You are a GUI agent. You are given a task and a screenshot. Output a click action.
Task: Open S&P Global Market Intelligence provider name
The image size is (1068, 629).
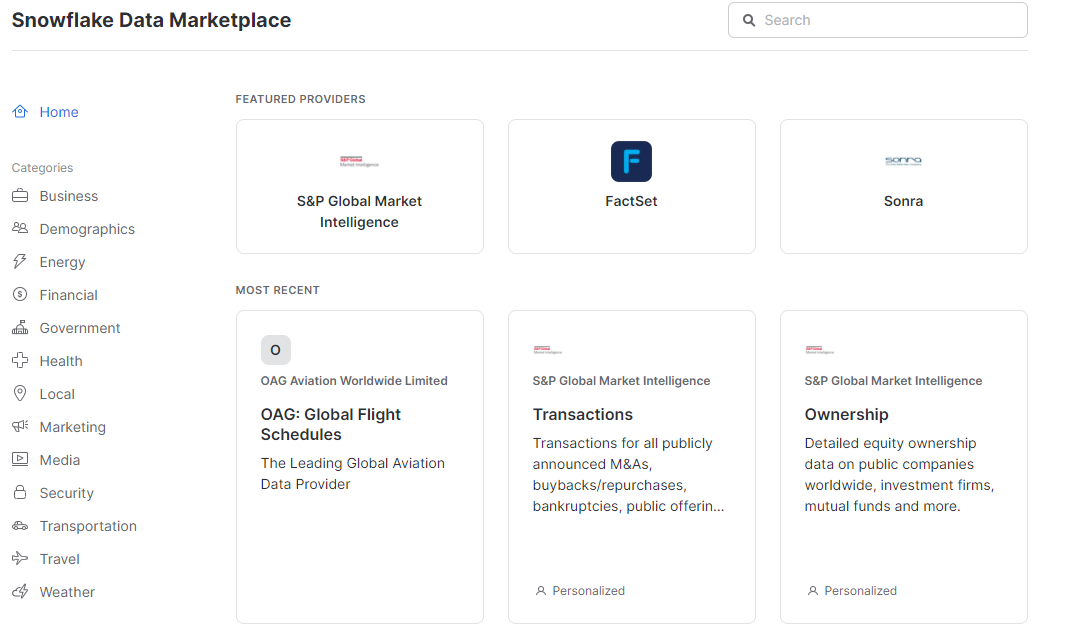(x=359, y=211)
